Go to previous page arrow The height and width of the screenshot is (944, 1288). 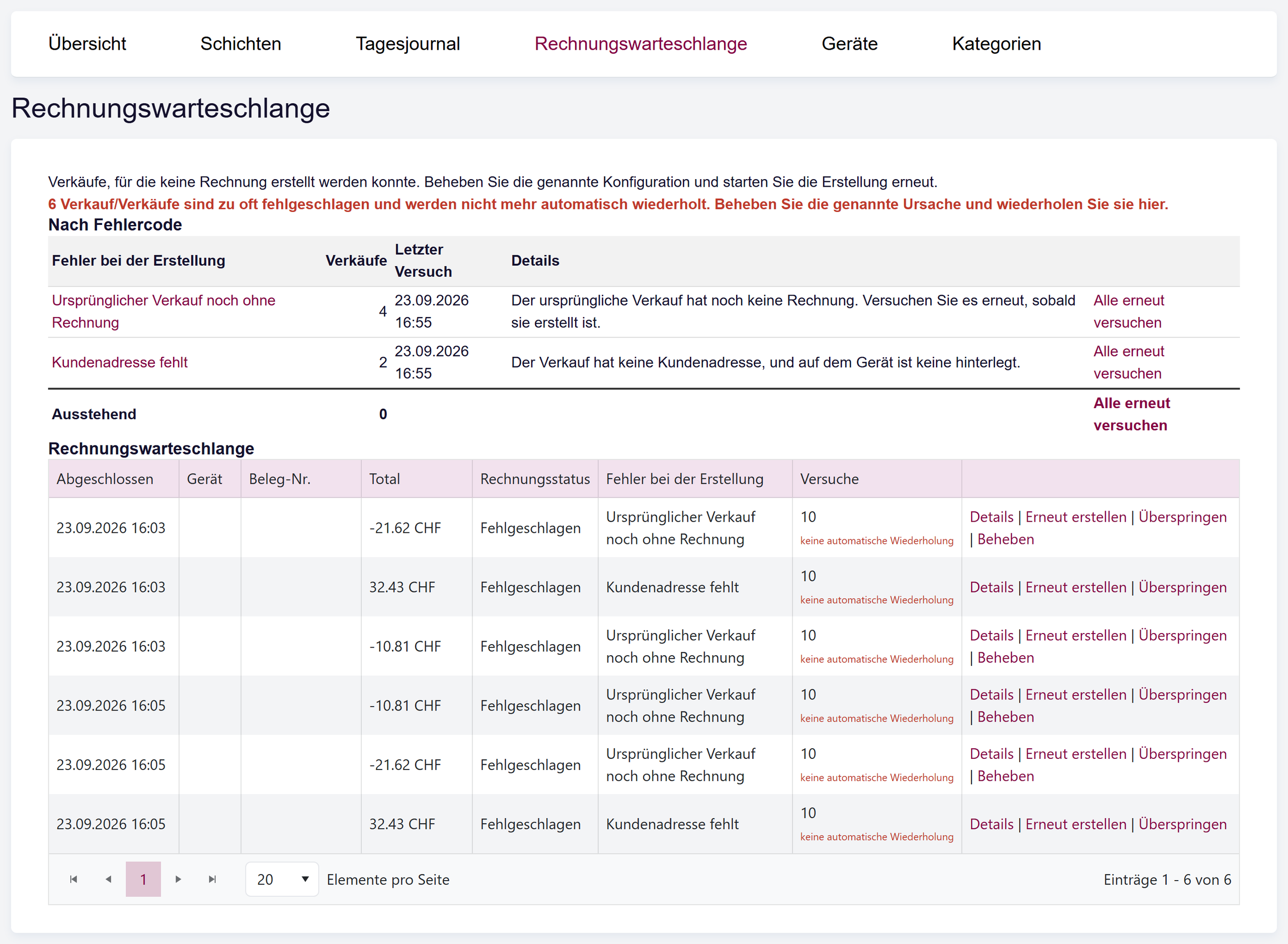coord(109,880)
